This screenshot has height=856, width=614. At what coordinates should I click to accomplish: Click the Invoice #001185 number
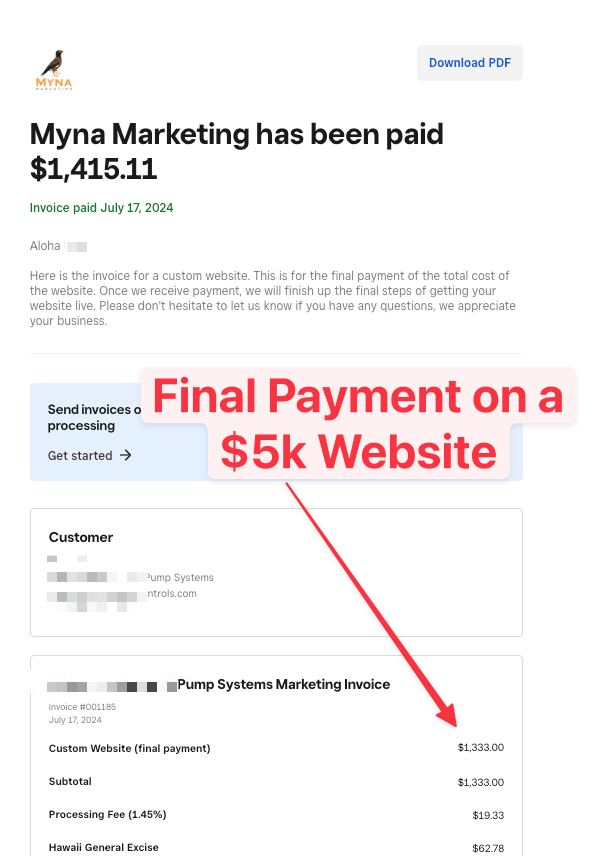click(82, 707)
